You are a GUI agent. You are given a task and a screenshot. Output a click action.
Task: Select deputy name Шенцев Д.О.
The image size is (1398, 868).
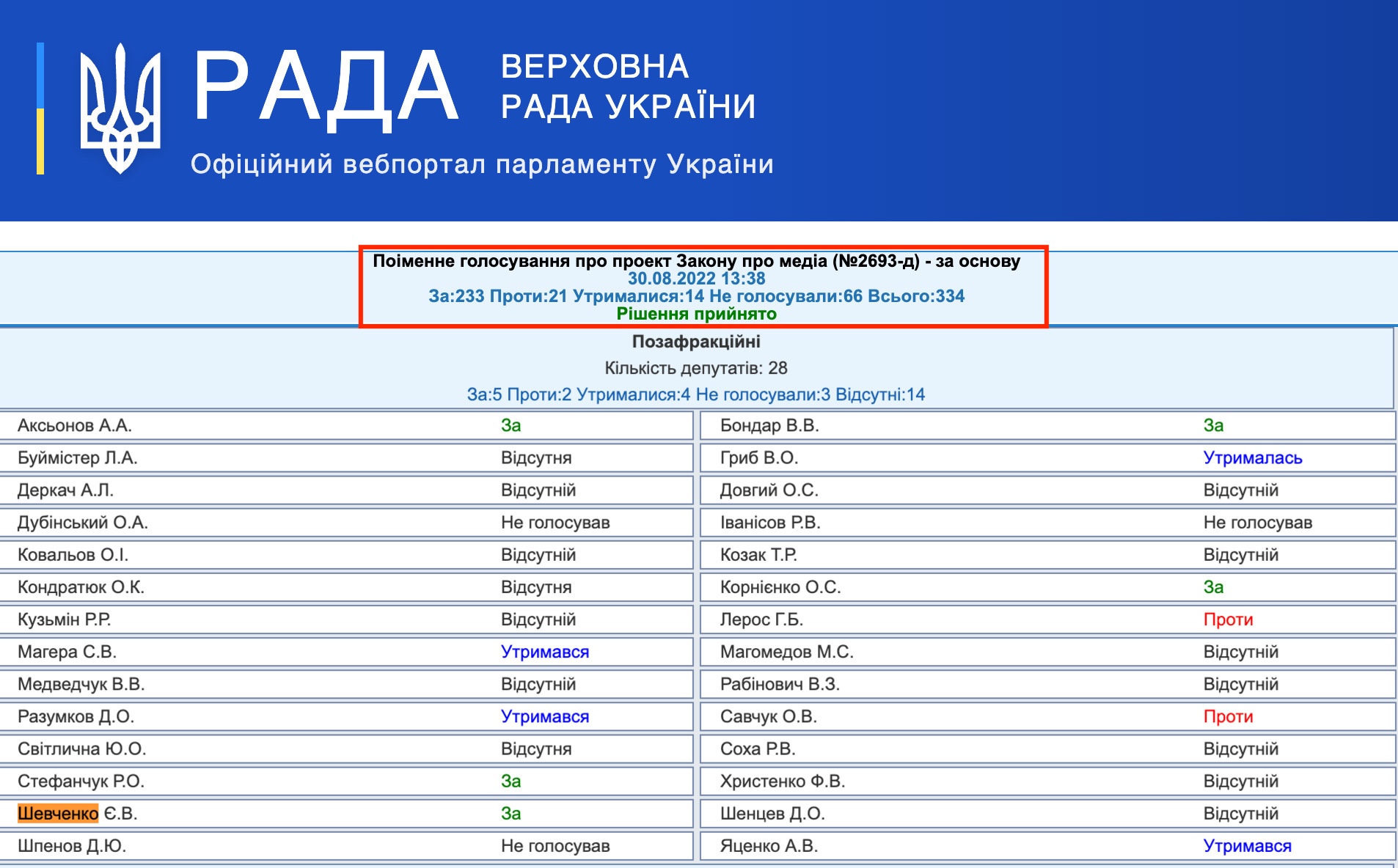pyautogui.click(x=772, y=812)
